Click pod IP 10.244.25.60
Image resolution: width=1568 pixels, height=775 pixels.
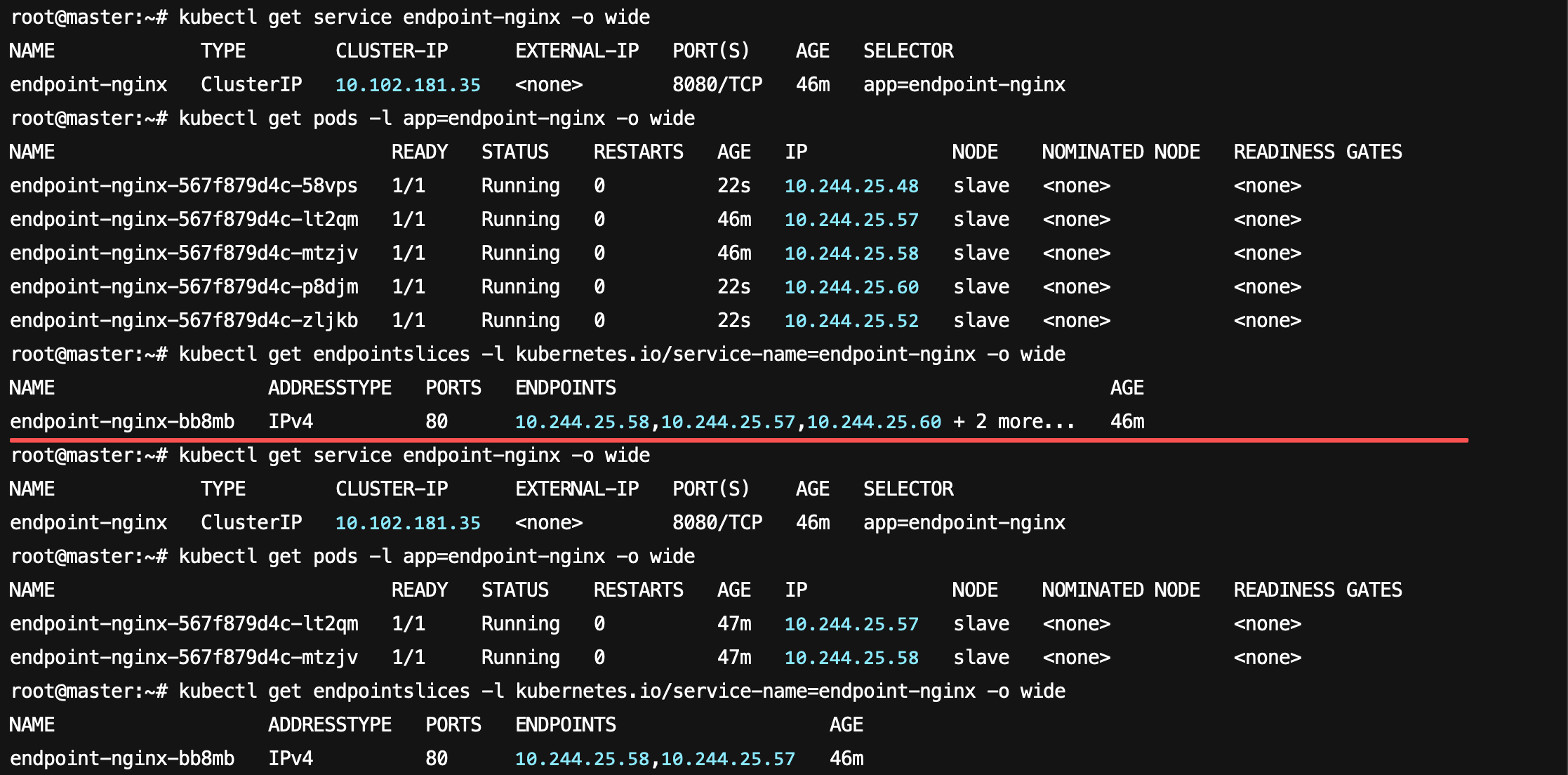[851, 287]
